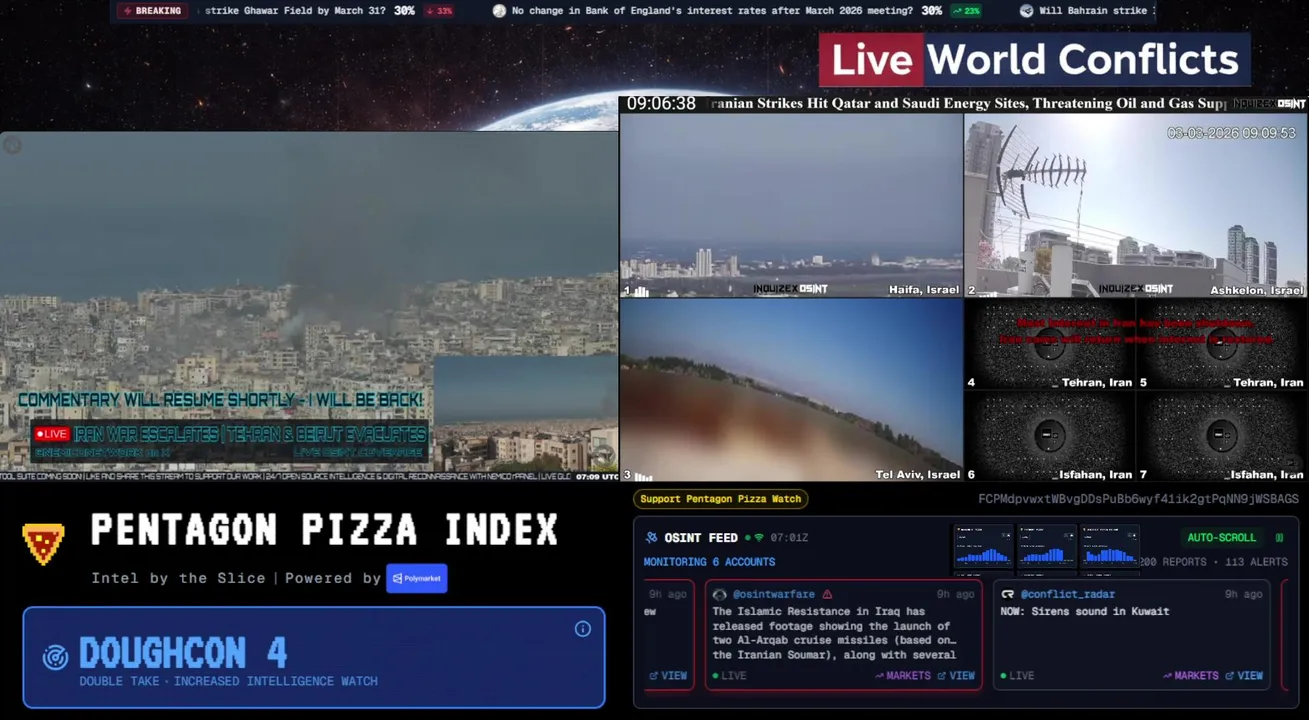Click the Bank of England interest rates market
The image size is (1309, 720).
point(712,11)
